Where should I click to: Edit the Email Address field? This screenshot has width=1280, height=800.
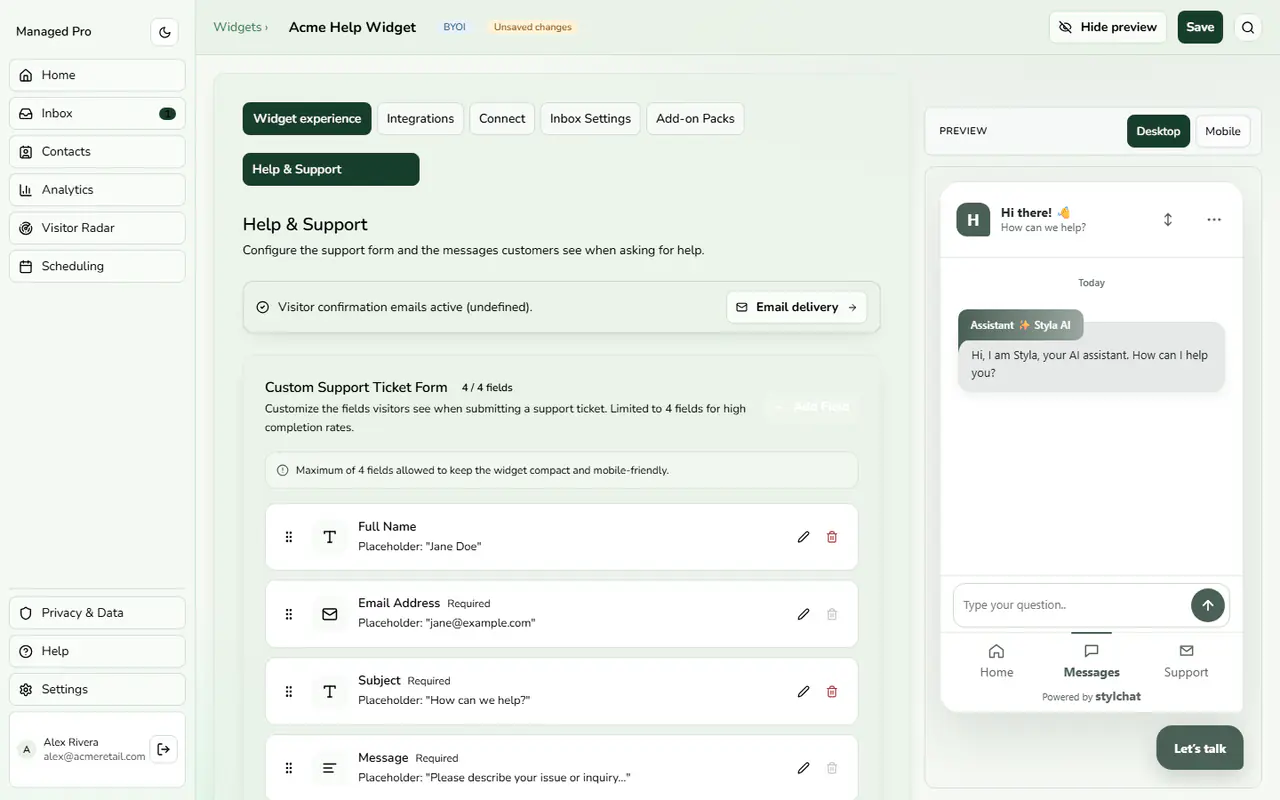[803, 614]
